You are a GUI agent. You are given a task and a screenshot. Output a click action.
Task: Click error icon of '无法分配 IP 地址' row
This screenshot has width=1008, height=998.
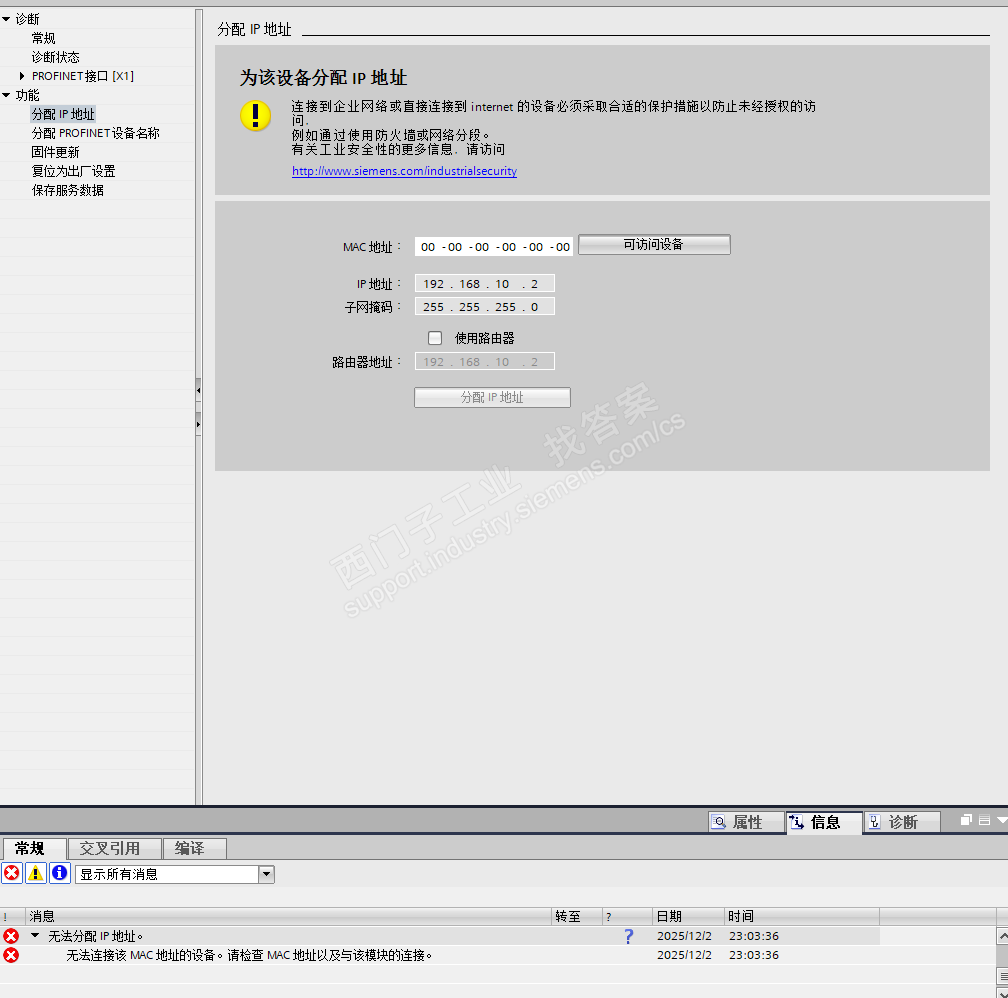tap(11, 936)
